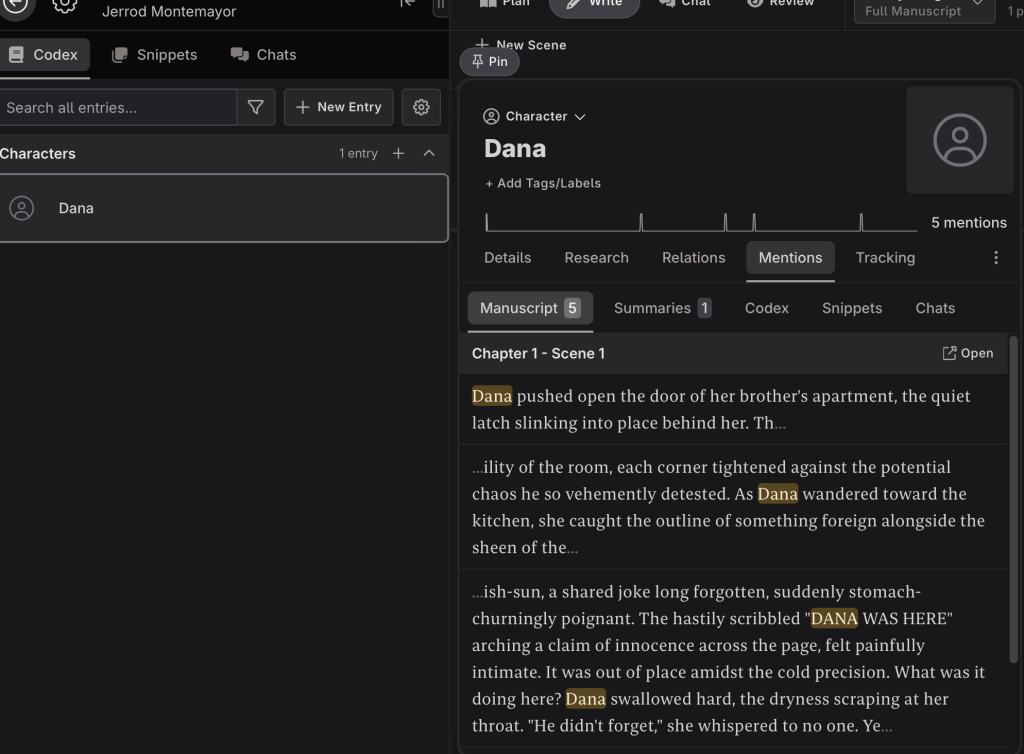Viewport: 1024px width, 754px height.
Task: Select the Mentions tab
Action: 790,258
